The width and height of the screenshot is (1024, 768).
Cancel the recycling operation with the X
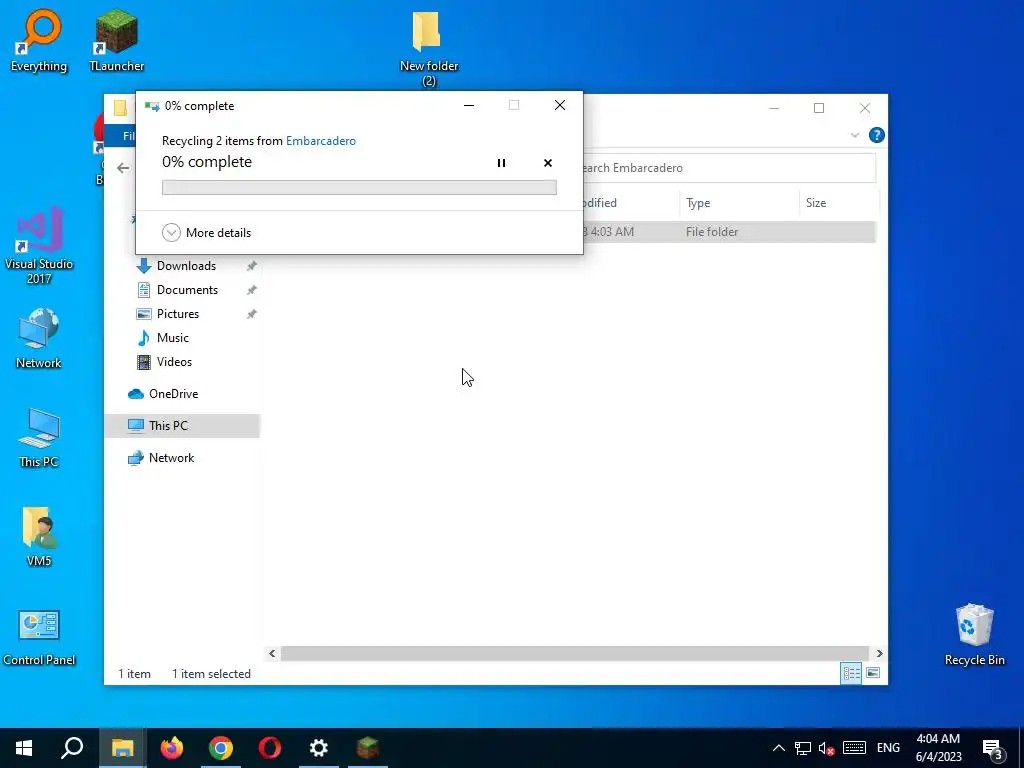[x=548, y=163]
